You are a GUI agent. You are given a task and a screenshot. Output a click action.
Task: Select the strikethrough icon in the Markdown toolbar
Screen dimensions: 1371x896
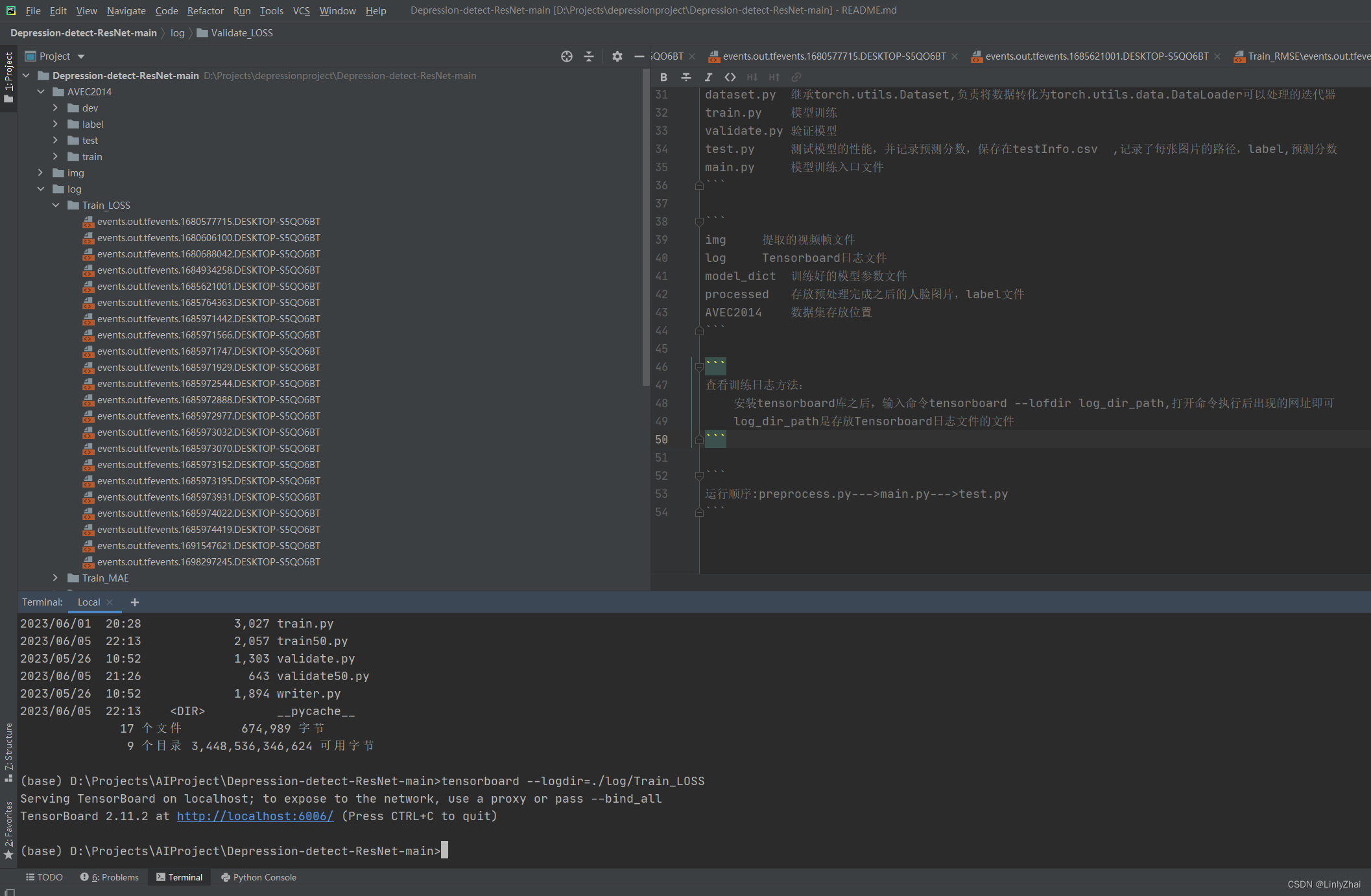(686, 77)
